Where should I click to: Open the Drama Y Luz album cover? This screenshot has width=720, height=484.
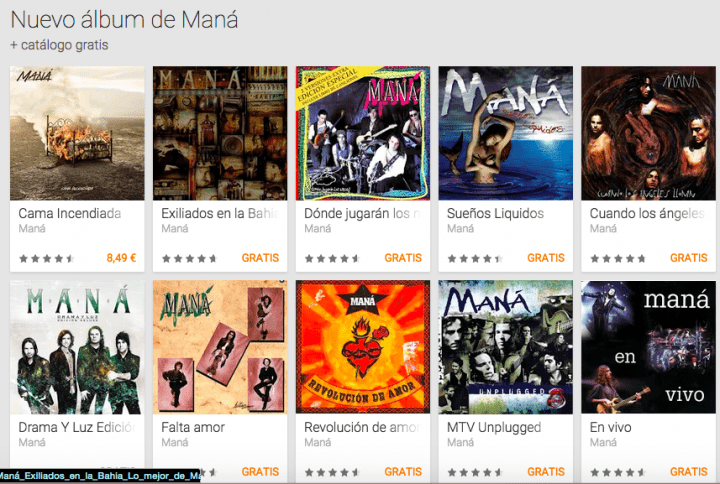77,347
